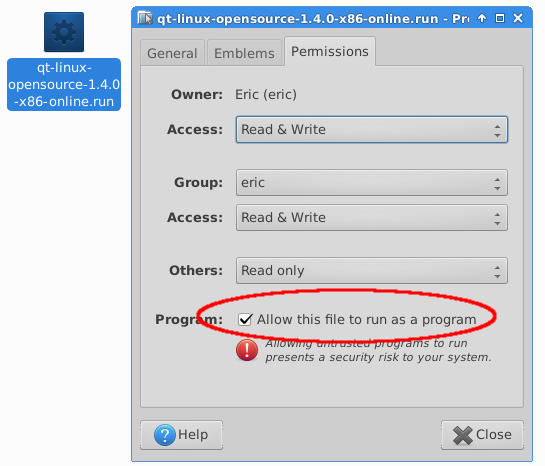Viewport: 545px width, 466px height.
Task: Open the Others Read only dropdown
Action: tap(372, 271)
